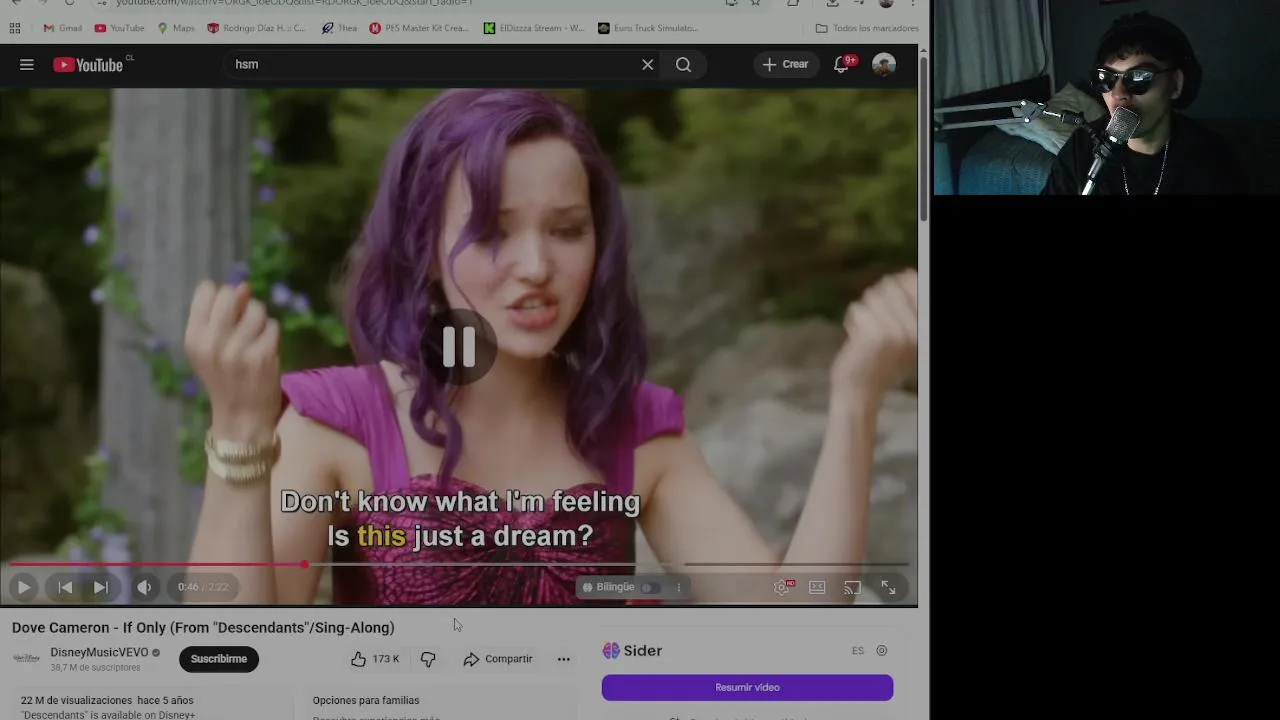Screen dimensions: 1280x720
Task: Click the page vertical scrollbar
Action: (x=923, y=140)
